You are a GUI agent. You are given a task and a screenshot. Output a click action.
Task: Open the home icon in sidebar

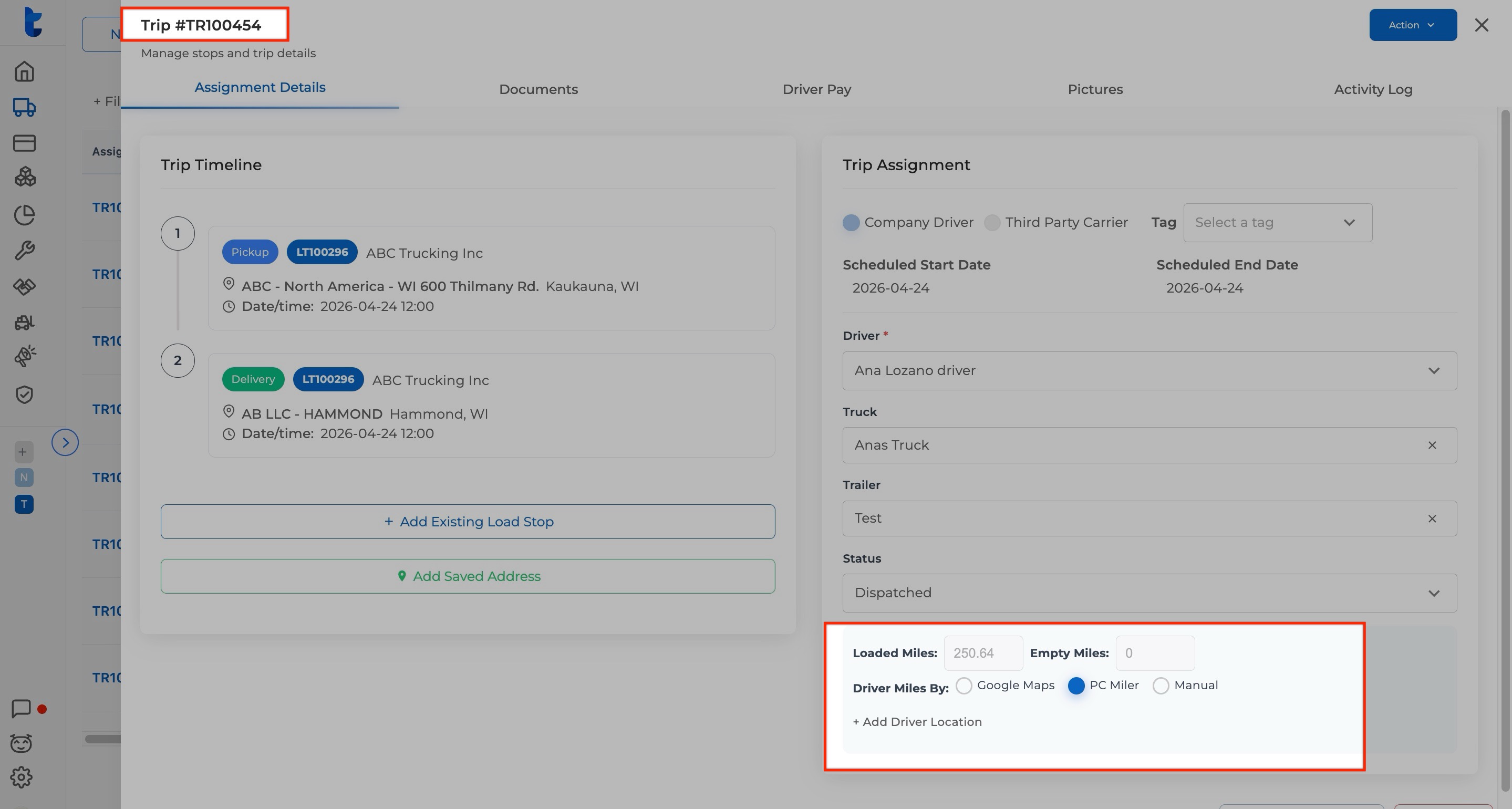pyautogui.click(x=24, y=71)
